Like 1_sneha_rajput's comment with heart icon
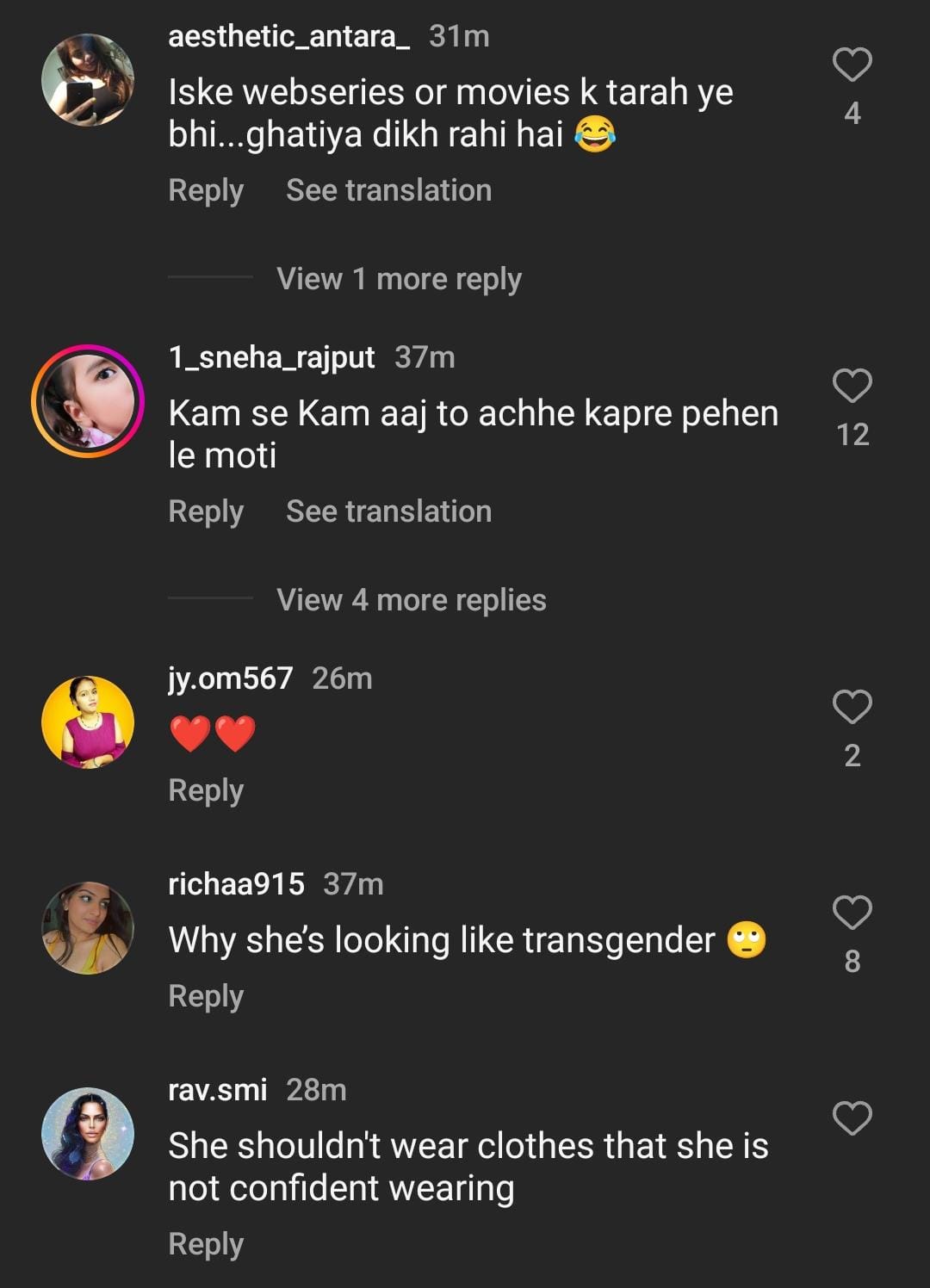This screenshot has width=930, height=1288. tap(852, 386)
